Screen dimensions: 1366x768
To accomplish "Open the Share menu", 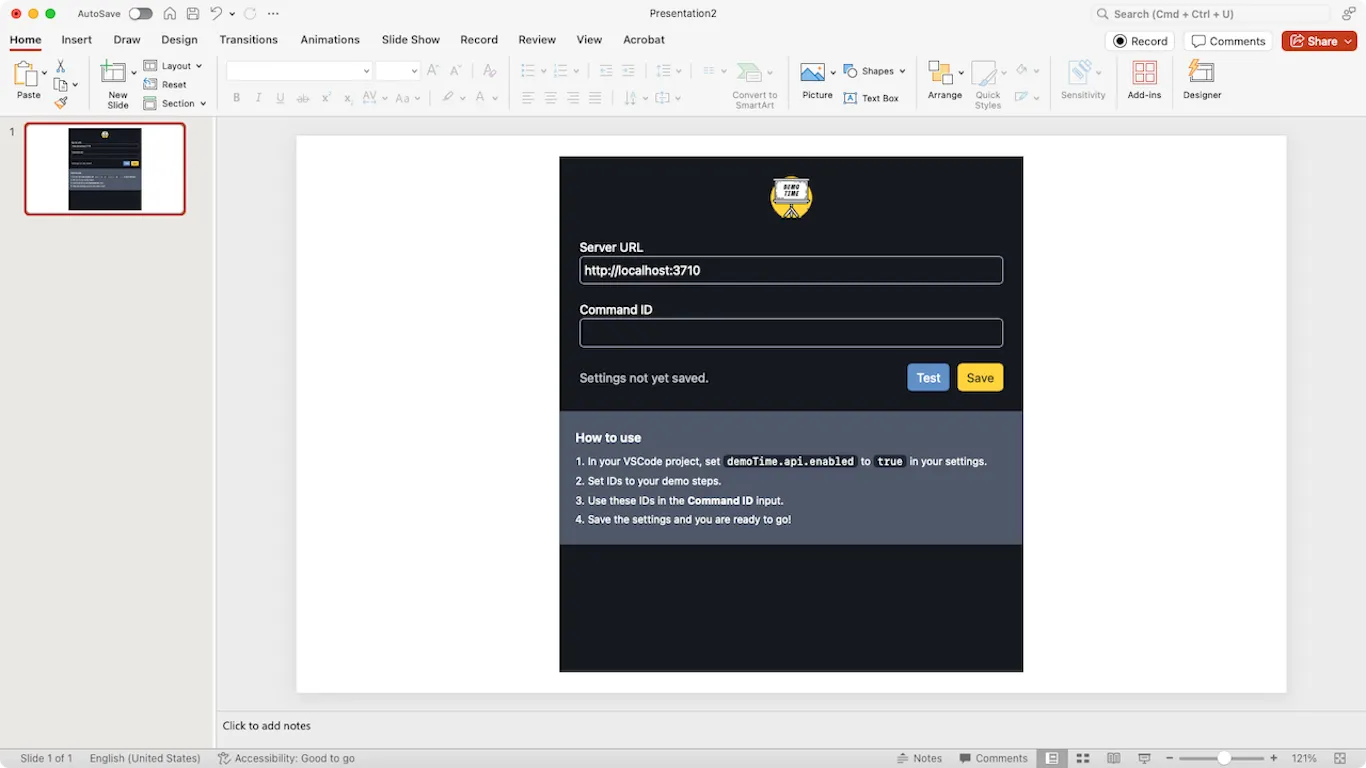I will [1318, 41].
